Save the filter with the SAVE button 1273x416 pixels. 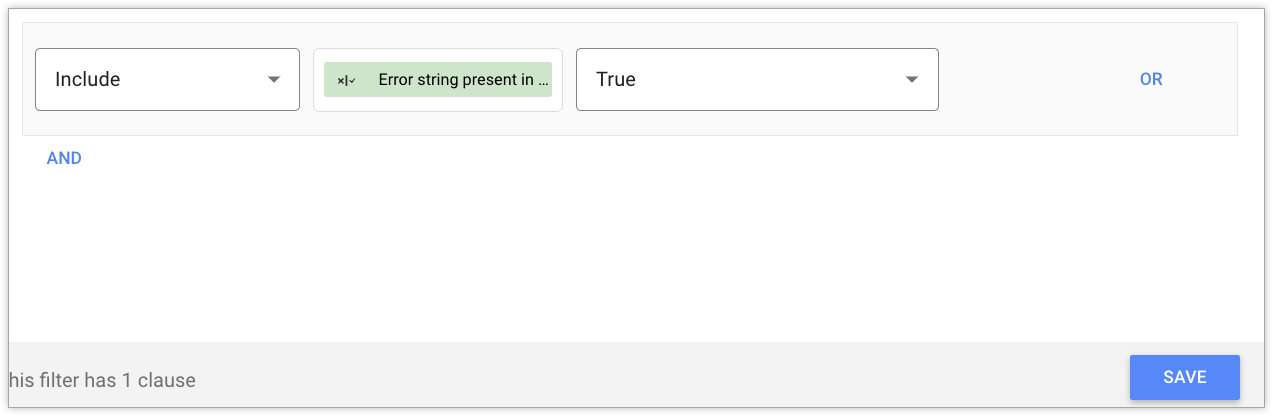pyautogui.click(x=1184, y=377)
